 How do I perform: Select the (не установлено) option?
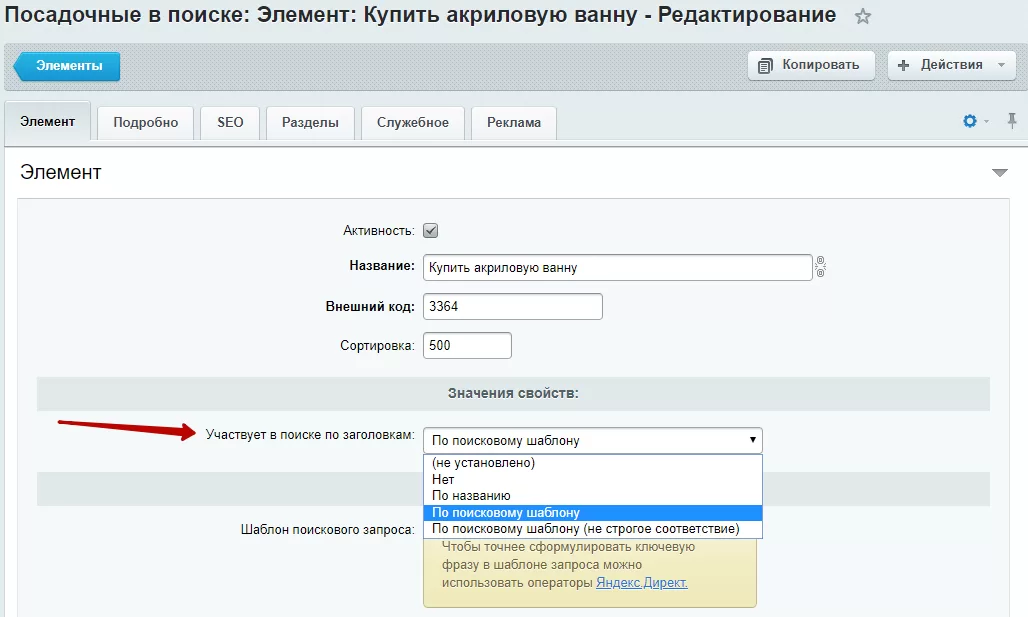[x=593, y=463]
